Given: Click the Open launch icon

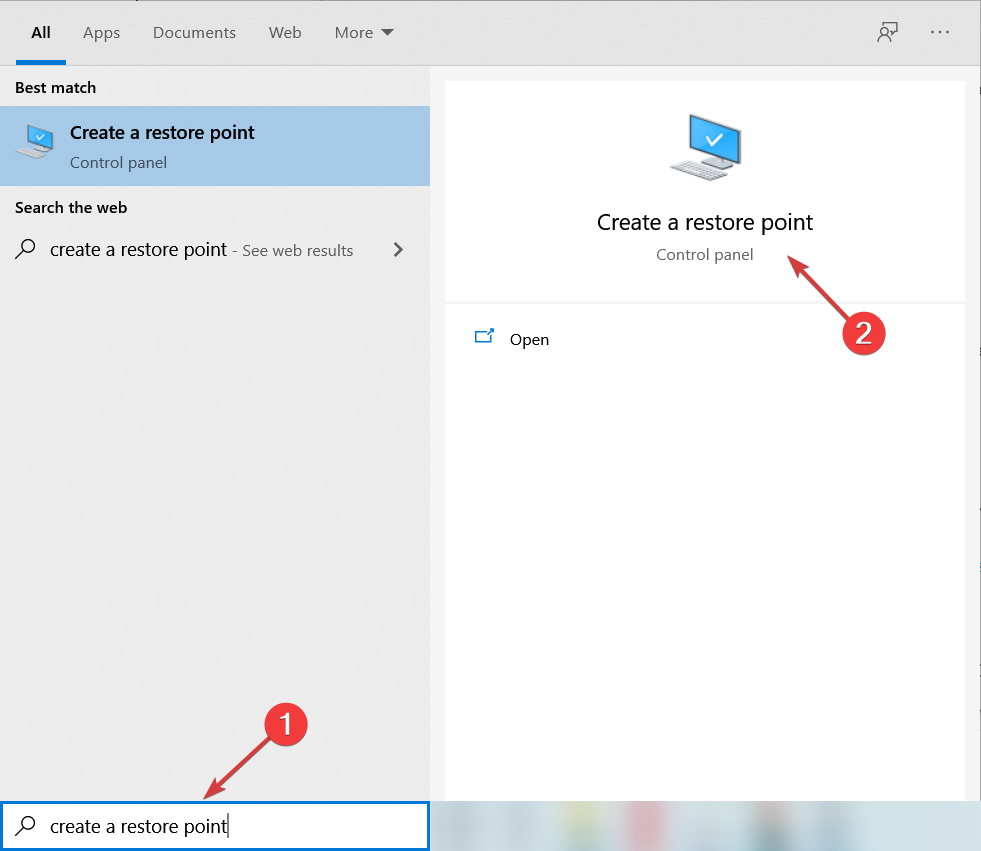Looking at the screenshot, I should (484, 337).
